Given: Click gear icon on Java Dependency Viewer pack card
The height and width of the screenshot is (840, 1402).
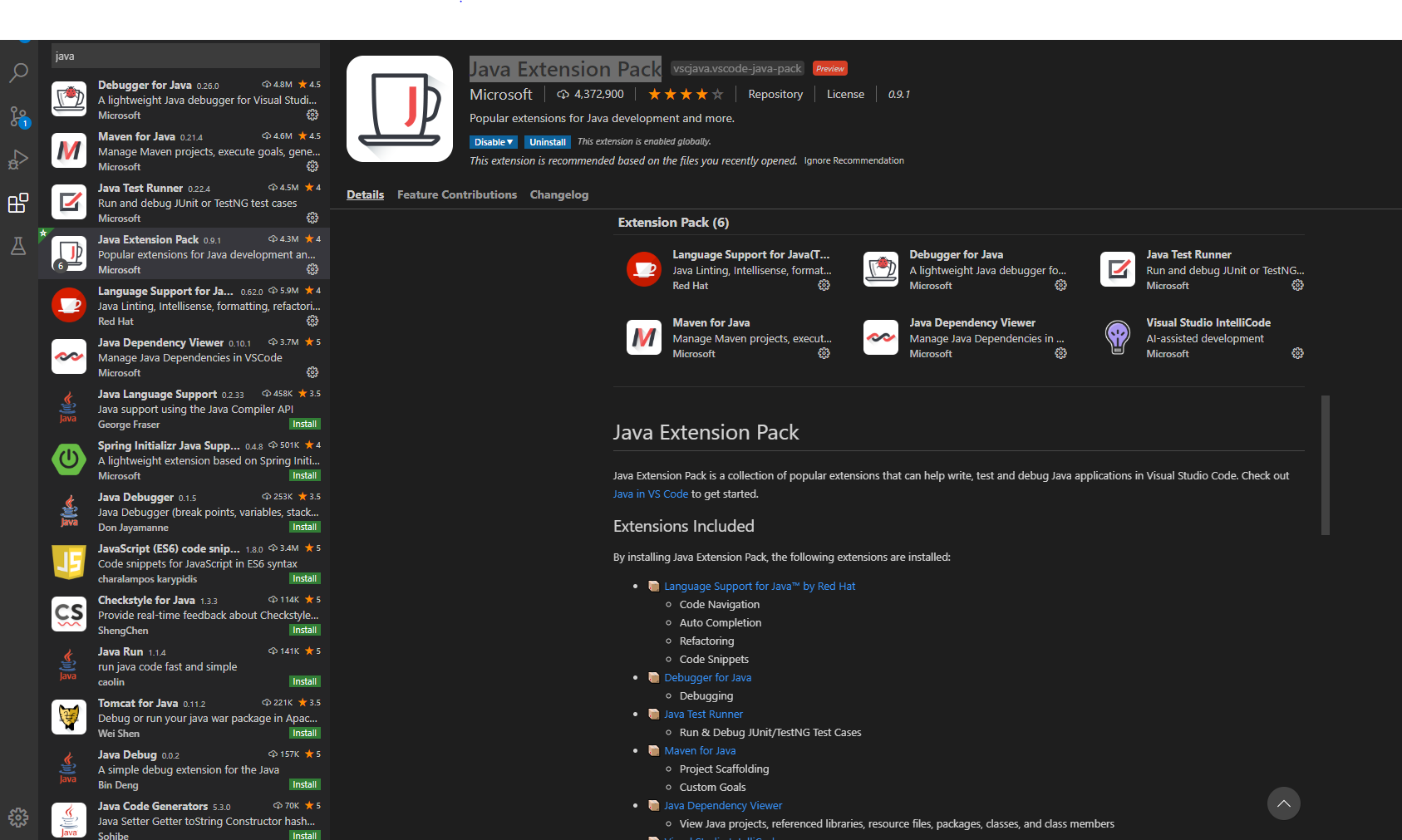Looking at the screenshot, I should coord(1060,353).
